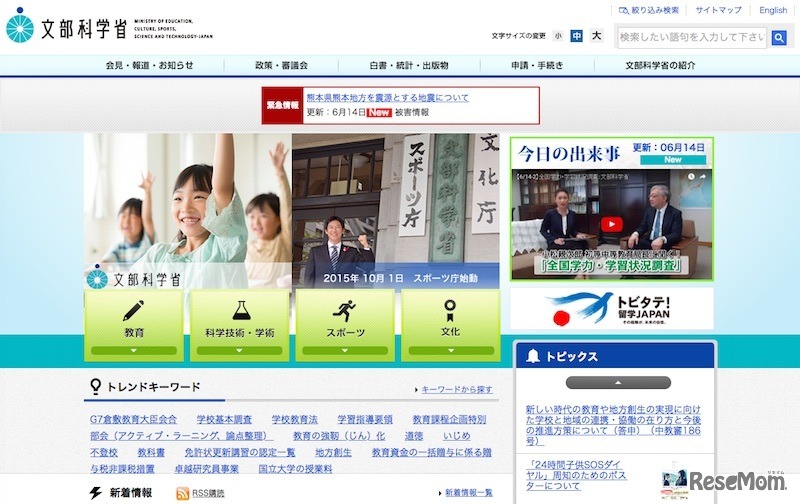Open the いじめ keyword
The width and height of the screenshot is (800, 504).
pyautogui.click(x=457, y=436)
